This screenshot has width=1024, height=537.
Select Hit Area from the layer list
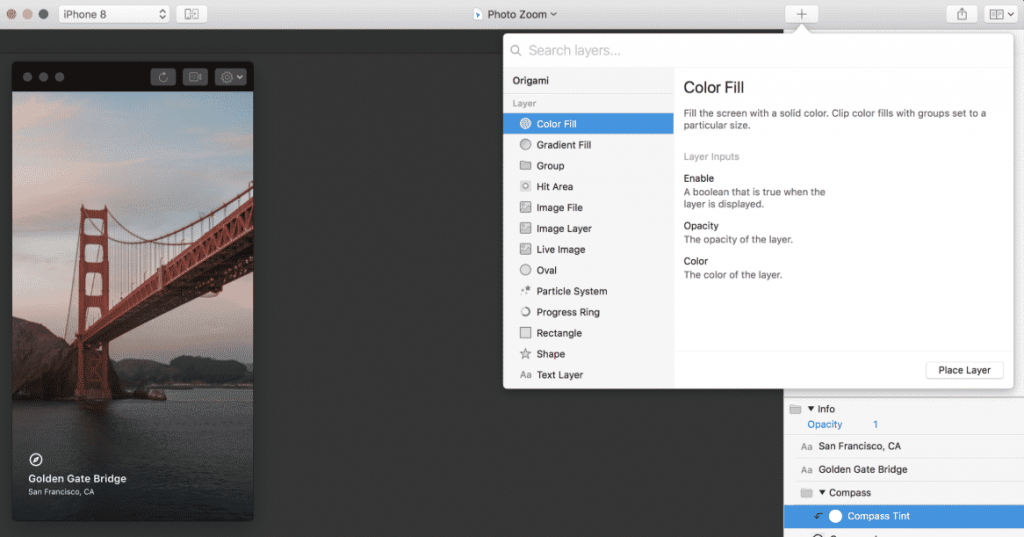[x=554, y=187]
